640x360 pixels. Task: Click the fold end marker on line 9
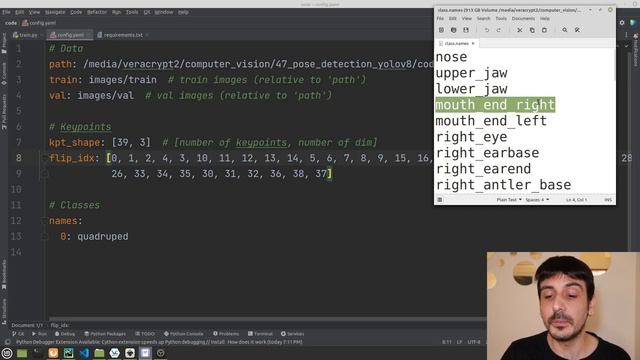tap(44, 174)
